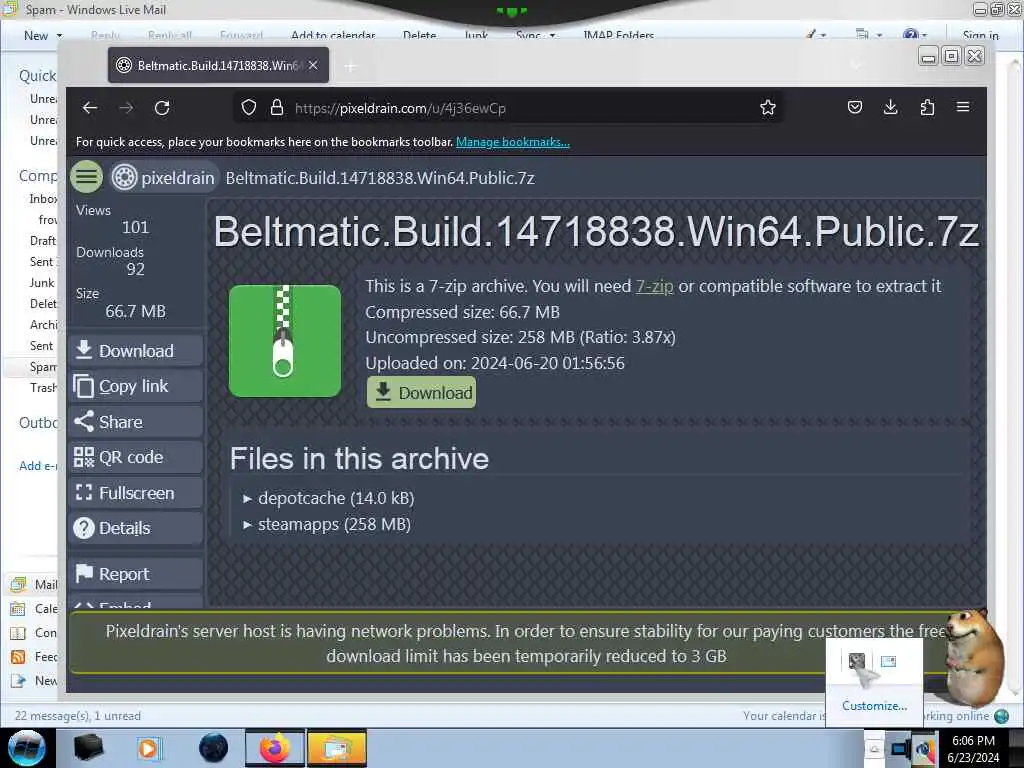Open a new tab with plus button
Viewport: 1024px width, 768px height.
351,66
